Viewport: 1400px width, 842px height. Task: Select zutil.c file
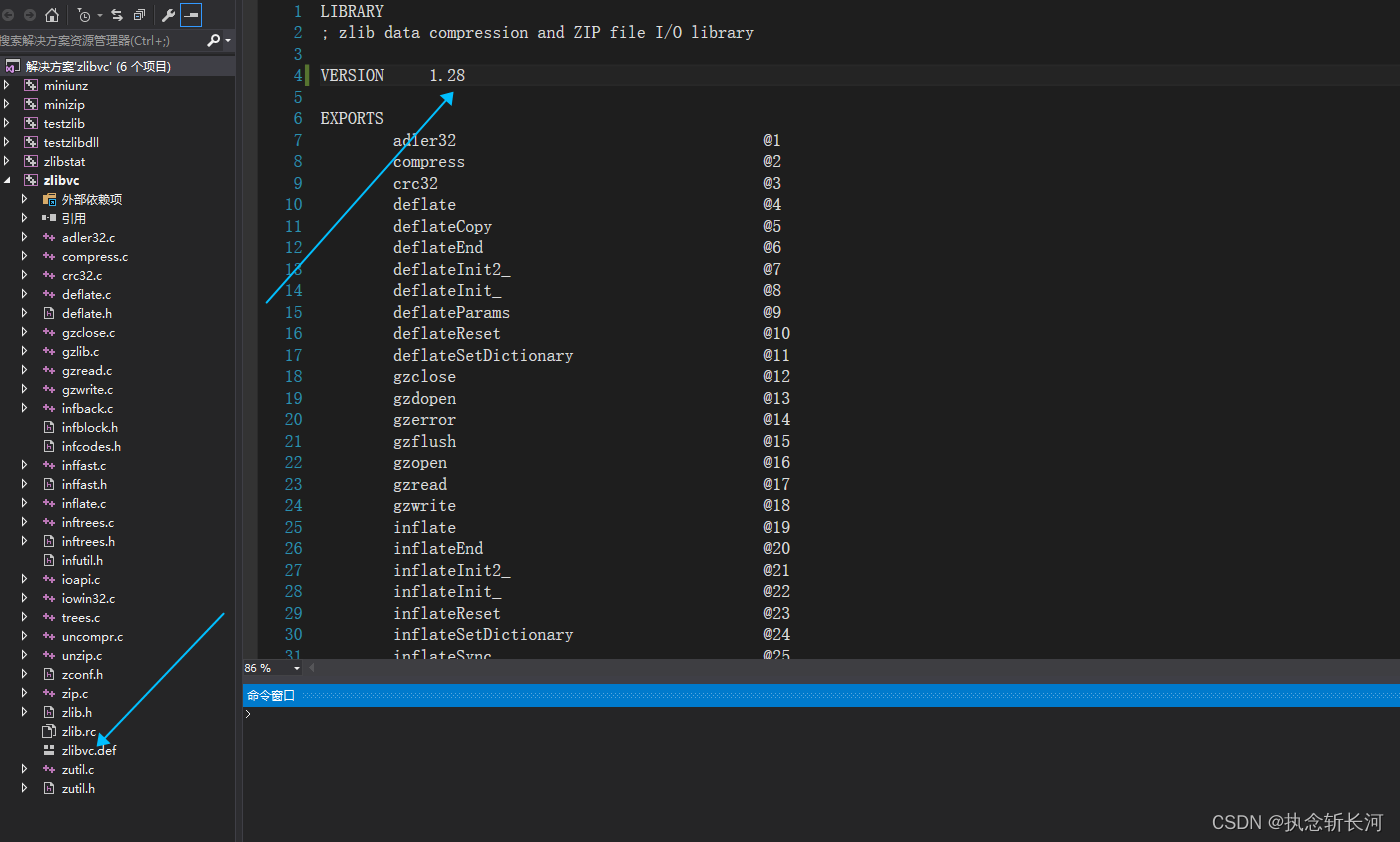tap(78, 769)
